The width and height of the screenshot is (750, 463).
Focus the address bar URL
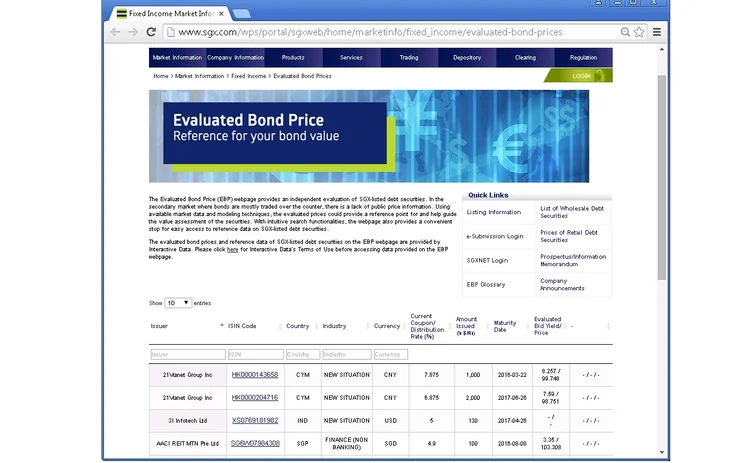[370, 32]
